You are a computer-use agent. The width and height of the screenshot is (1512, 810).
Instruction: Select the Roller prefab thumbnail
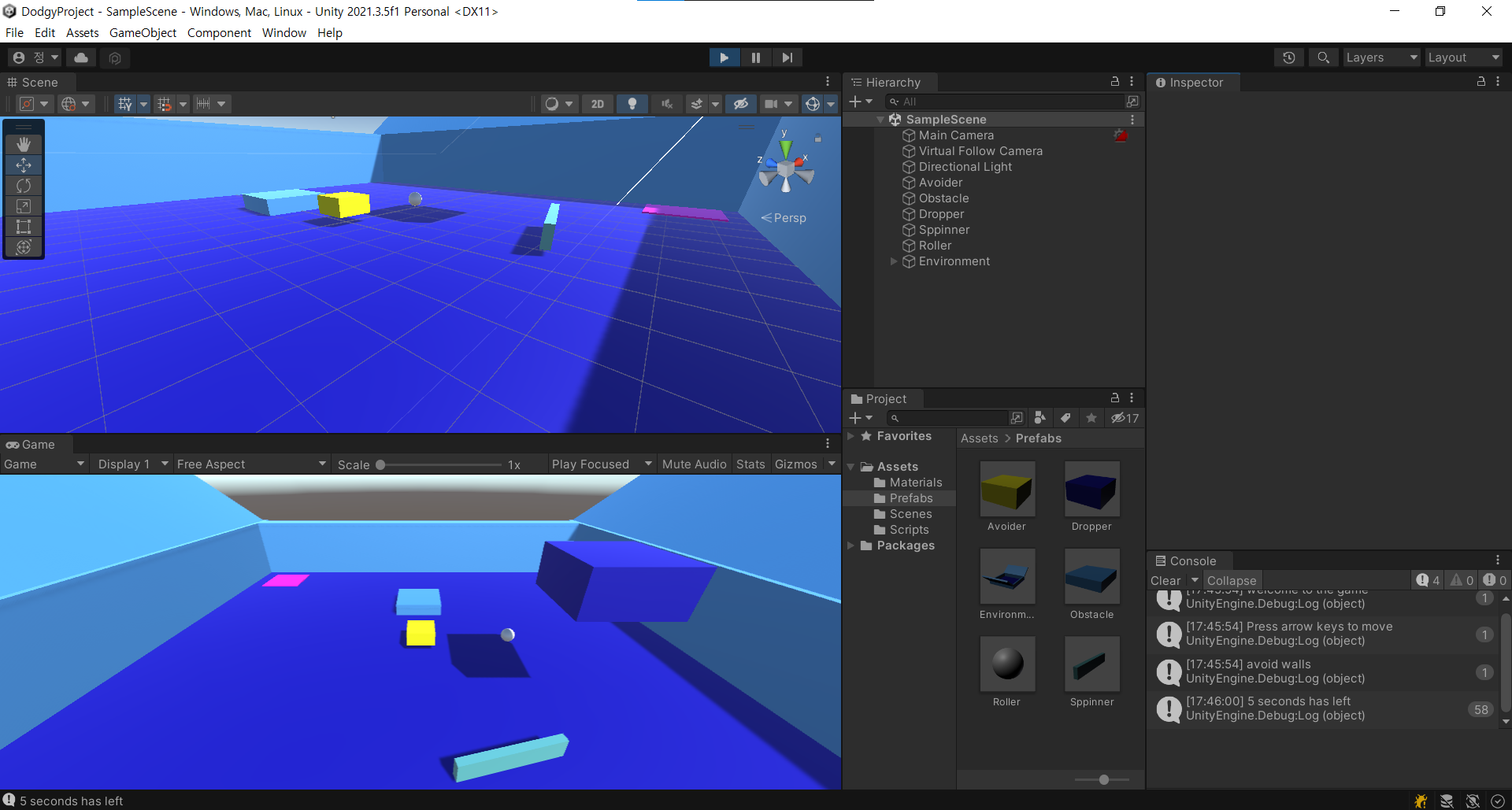1006,664
